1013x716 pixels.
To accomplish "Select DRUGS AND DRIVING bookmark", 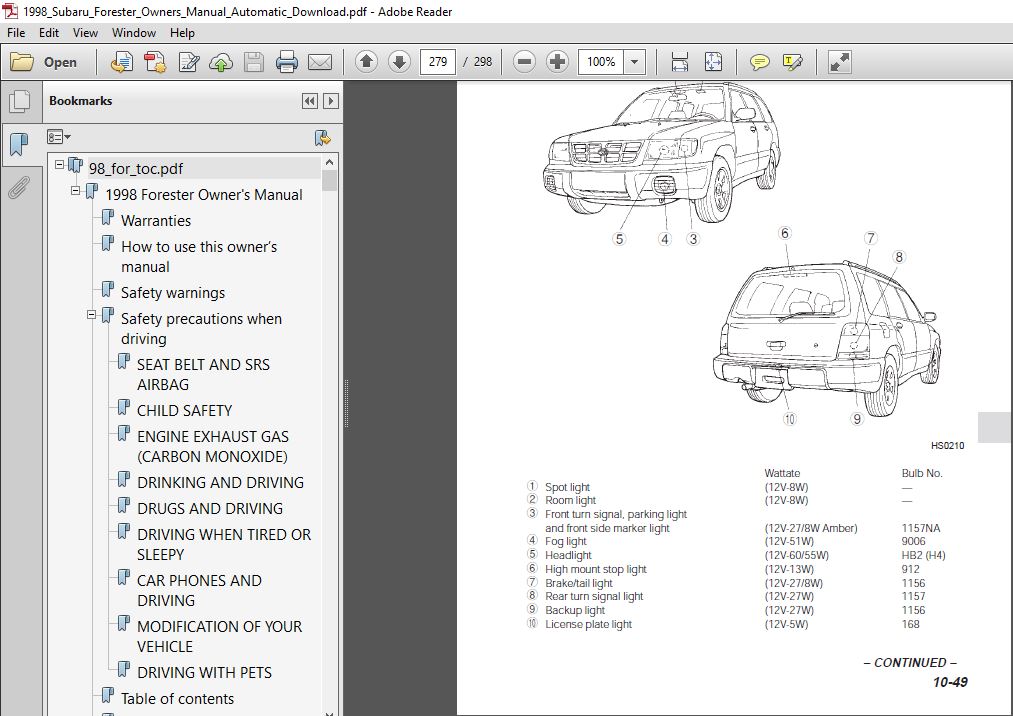I will click(210, 509).
